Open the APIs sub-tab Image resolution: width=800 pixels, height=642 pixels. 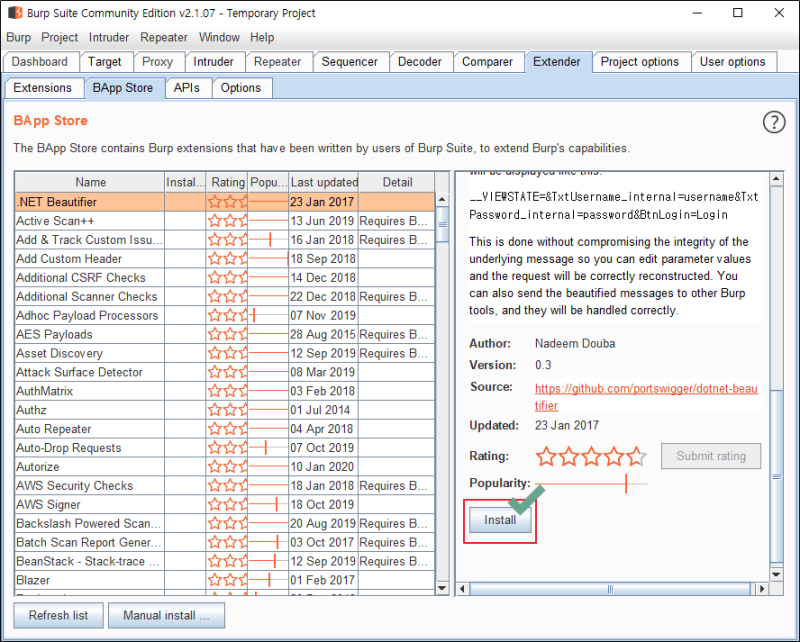pyautogui.click(x=187, y=88)
